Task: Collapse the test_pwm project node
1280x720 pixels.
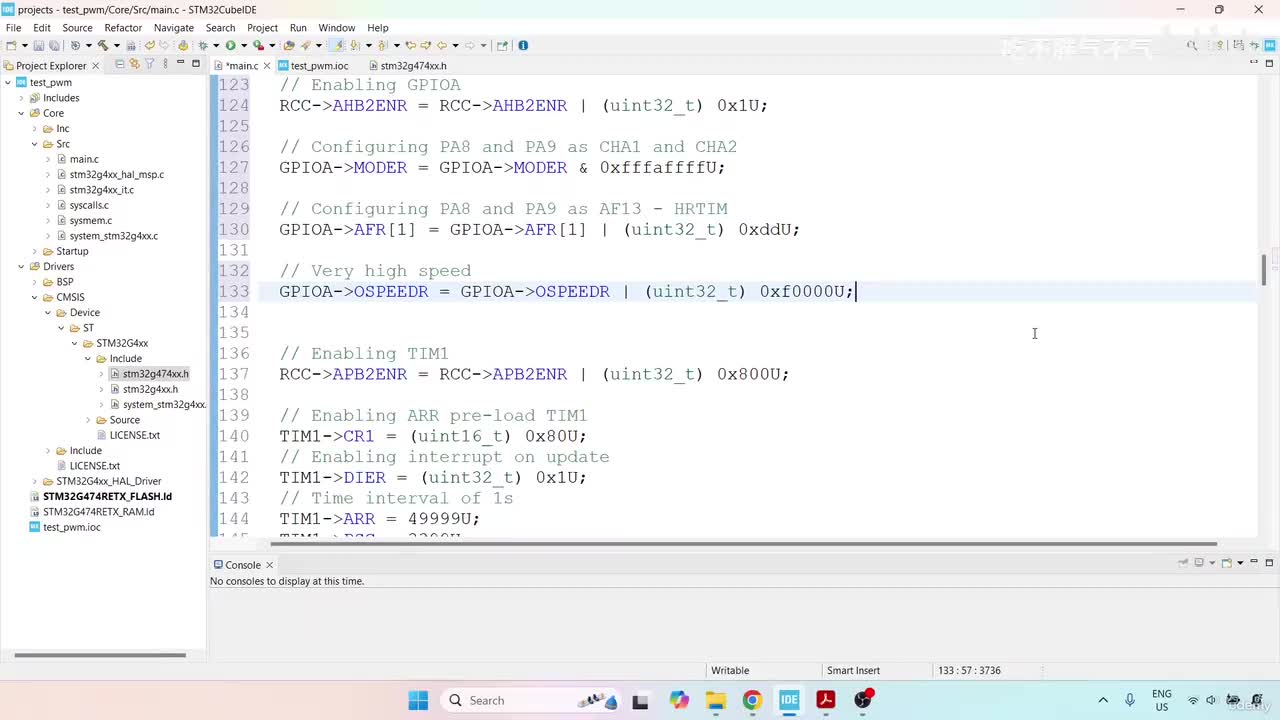Action: click(8, 83)
